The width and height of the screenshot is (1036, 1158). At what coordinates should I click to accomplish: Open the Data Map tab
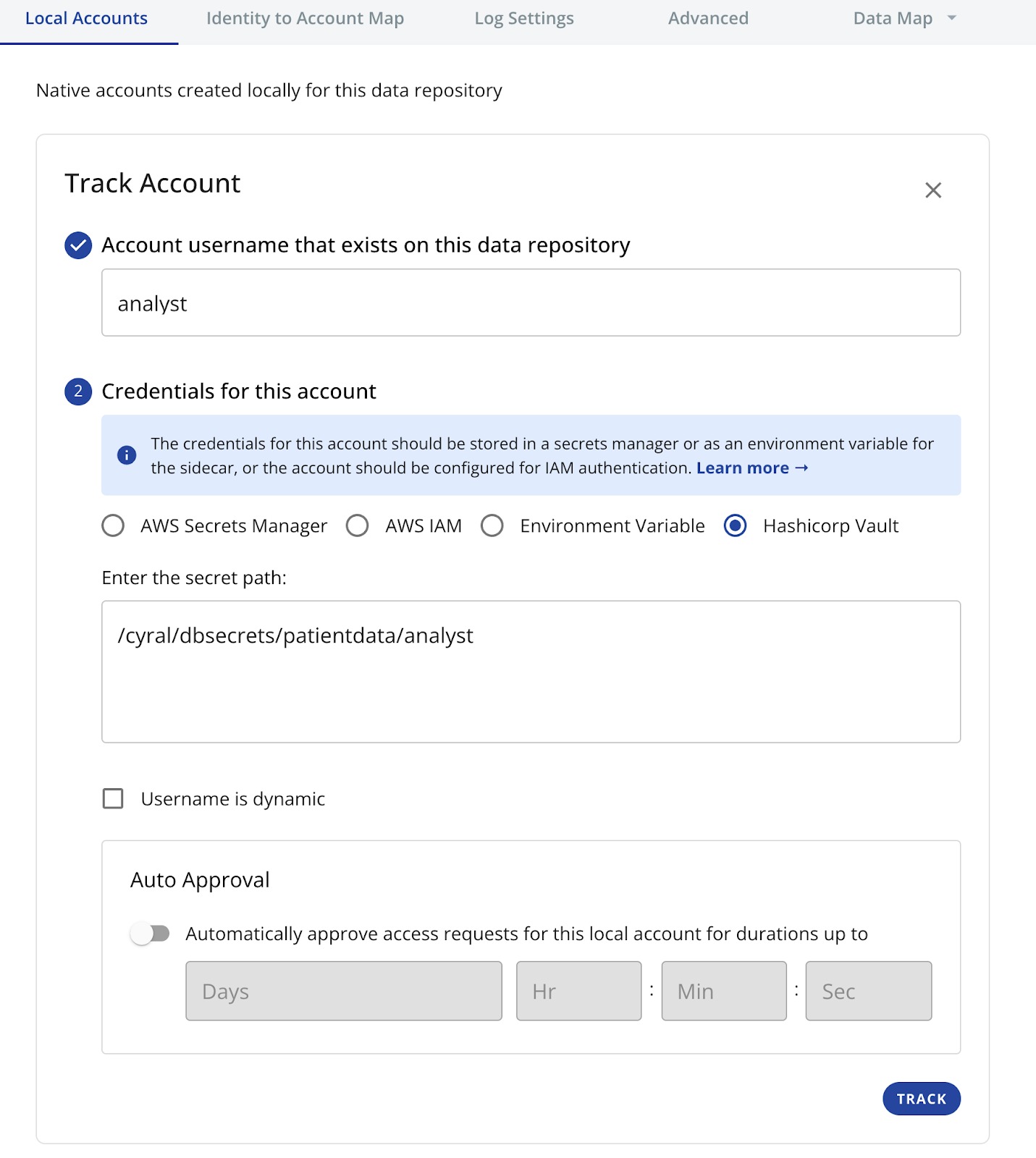tap(893, 19)
